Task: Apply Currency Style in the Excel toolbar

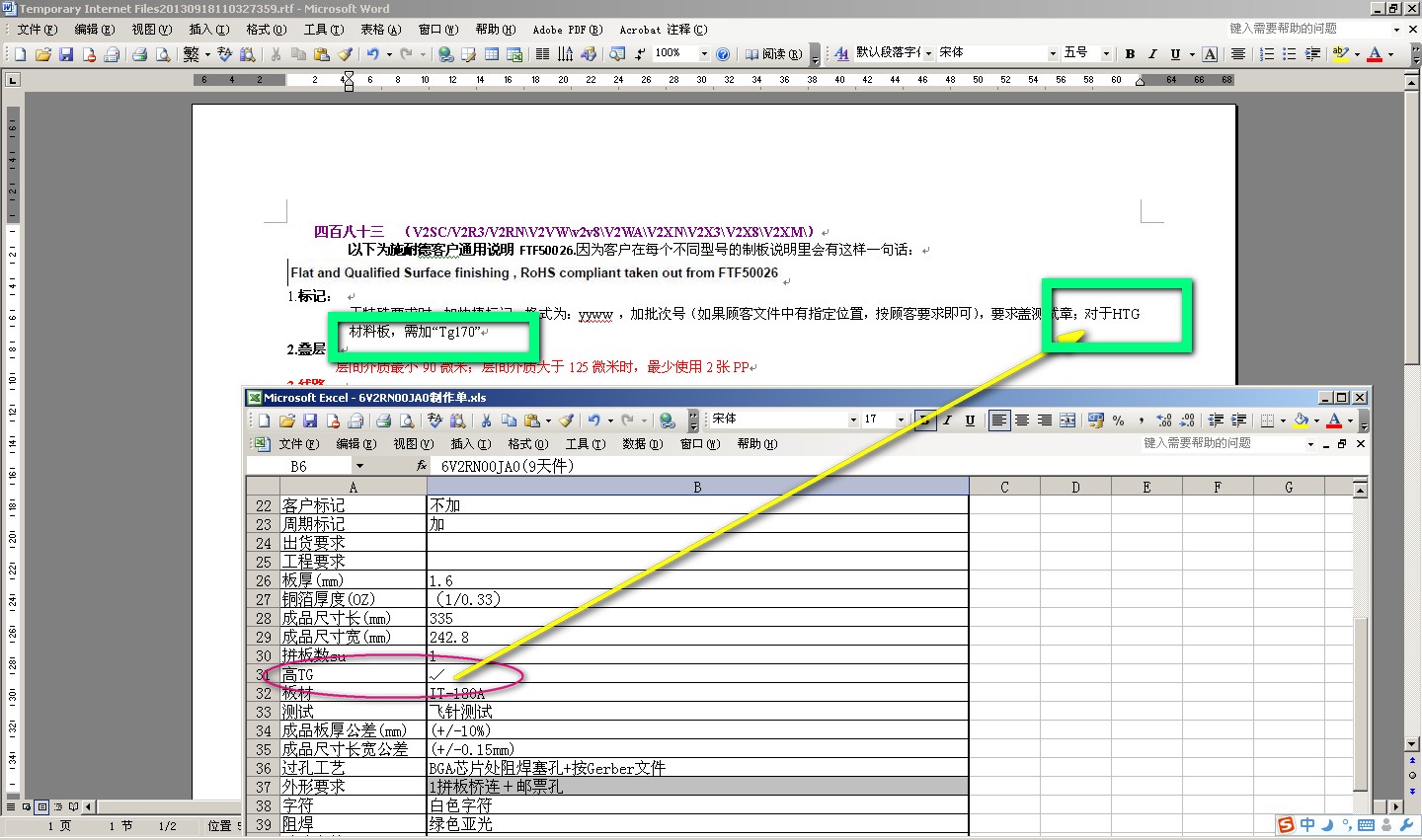Action: coord(1095,420)
